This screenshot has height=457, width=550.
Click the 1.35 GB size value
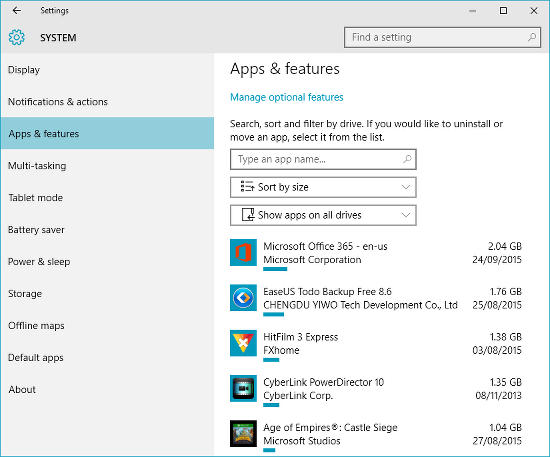[505, 382]
